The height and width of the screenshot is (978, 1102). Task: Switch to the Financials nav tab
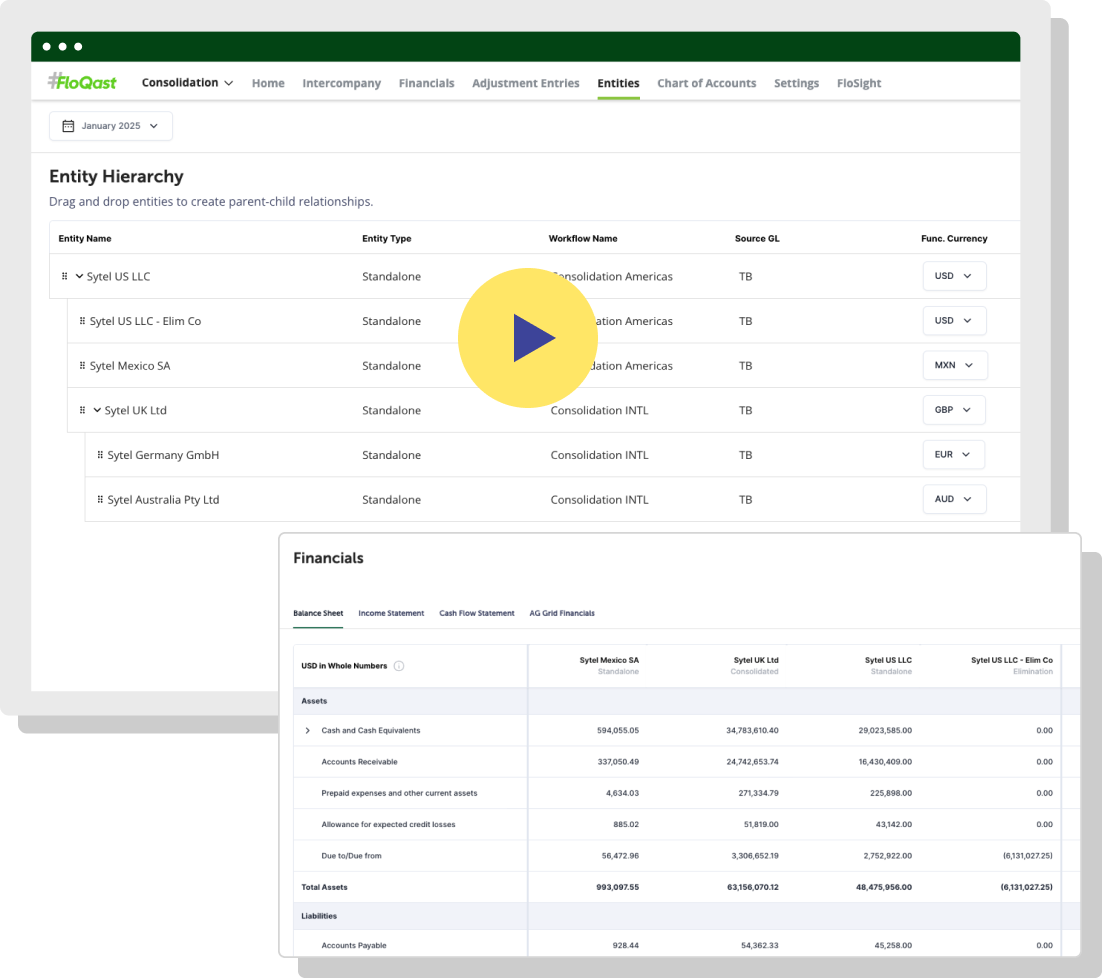pyautogui.click(x=427, y=83)
